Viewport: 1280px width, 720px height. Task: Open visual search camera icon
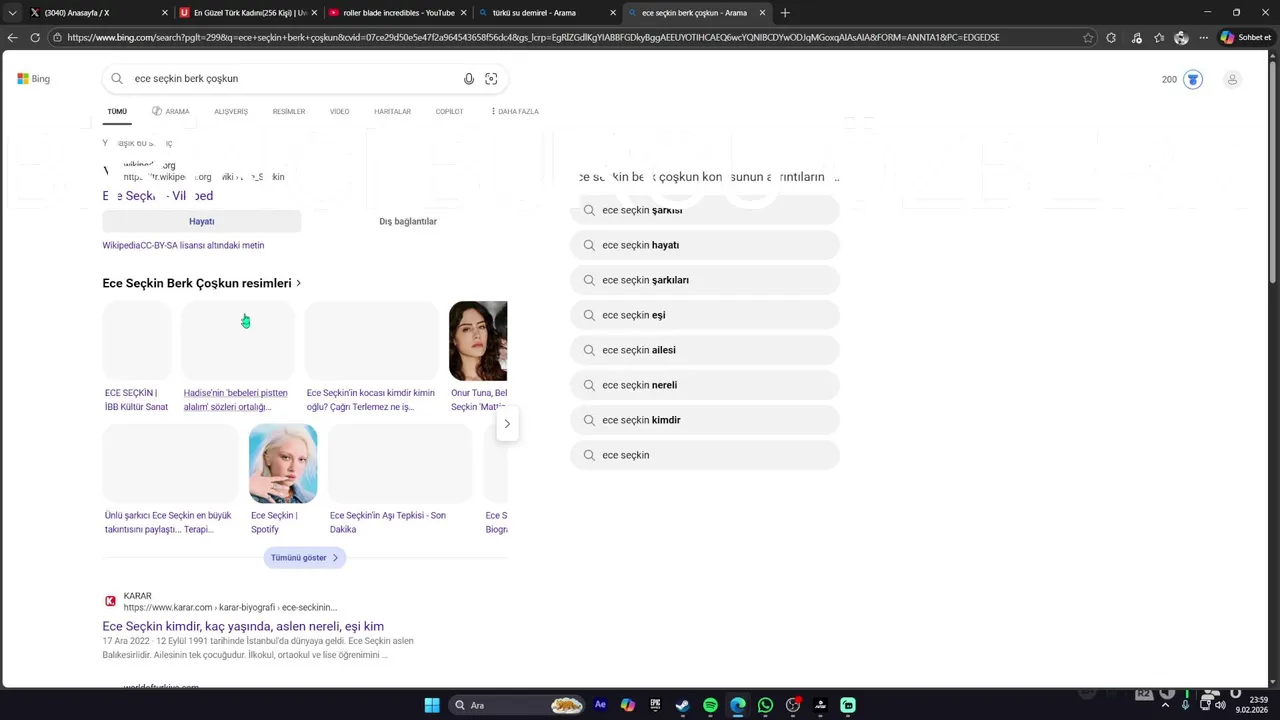491,79
